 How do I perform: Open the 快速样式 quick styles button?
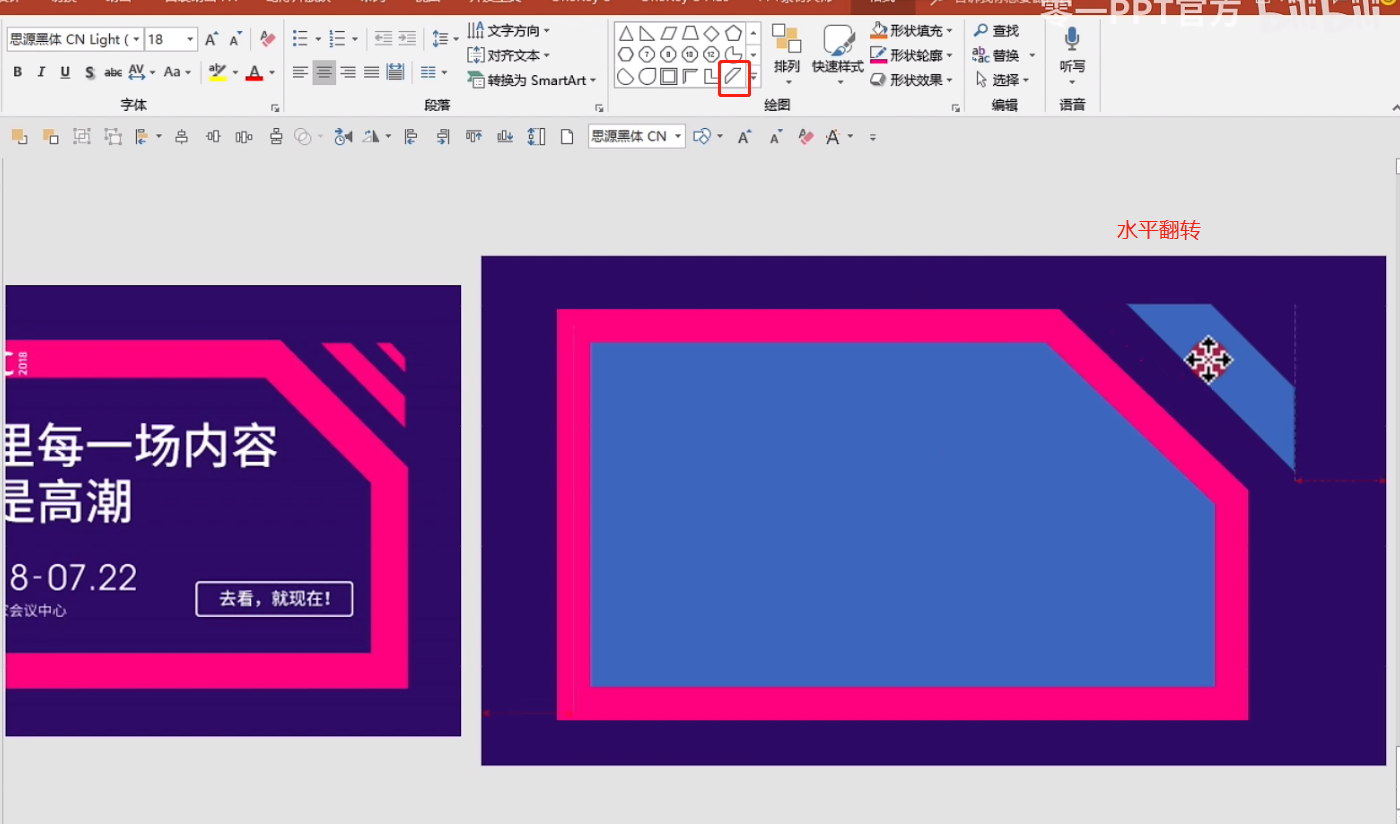pyautogui.click(x=838, y=55)
